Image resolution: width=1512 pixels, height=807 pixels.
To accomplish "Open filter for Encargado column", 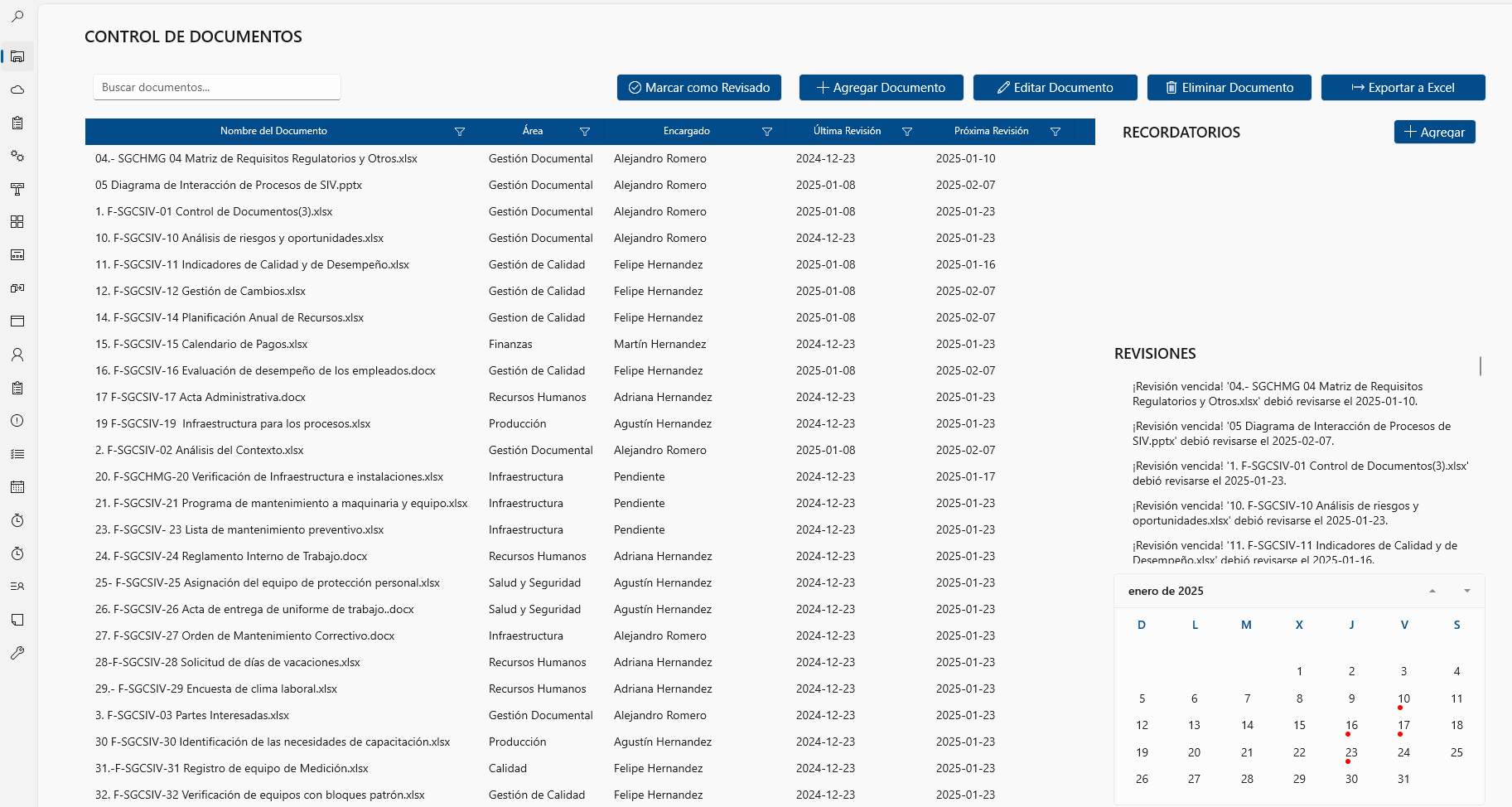I will [767, 132].
